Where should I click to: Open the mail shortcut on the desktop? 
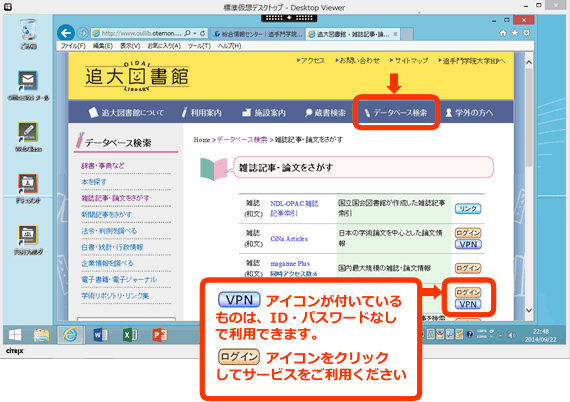pyautogui.click(x=28, y=85)
